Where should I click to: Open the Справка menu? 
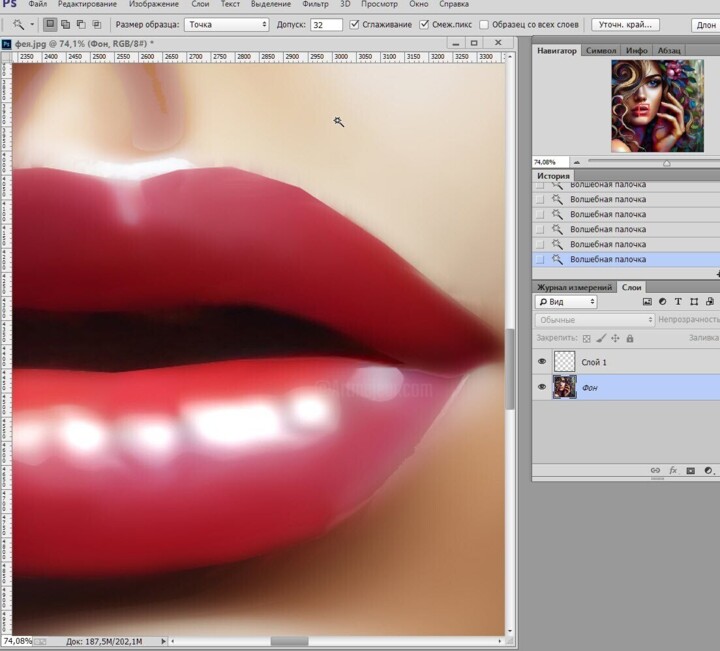[x=454, y=4]
